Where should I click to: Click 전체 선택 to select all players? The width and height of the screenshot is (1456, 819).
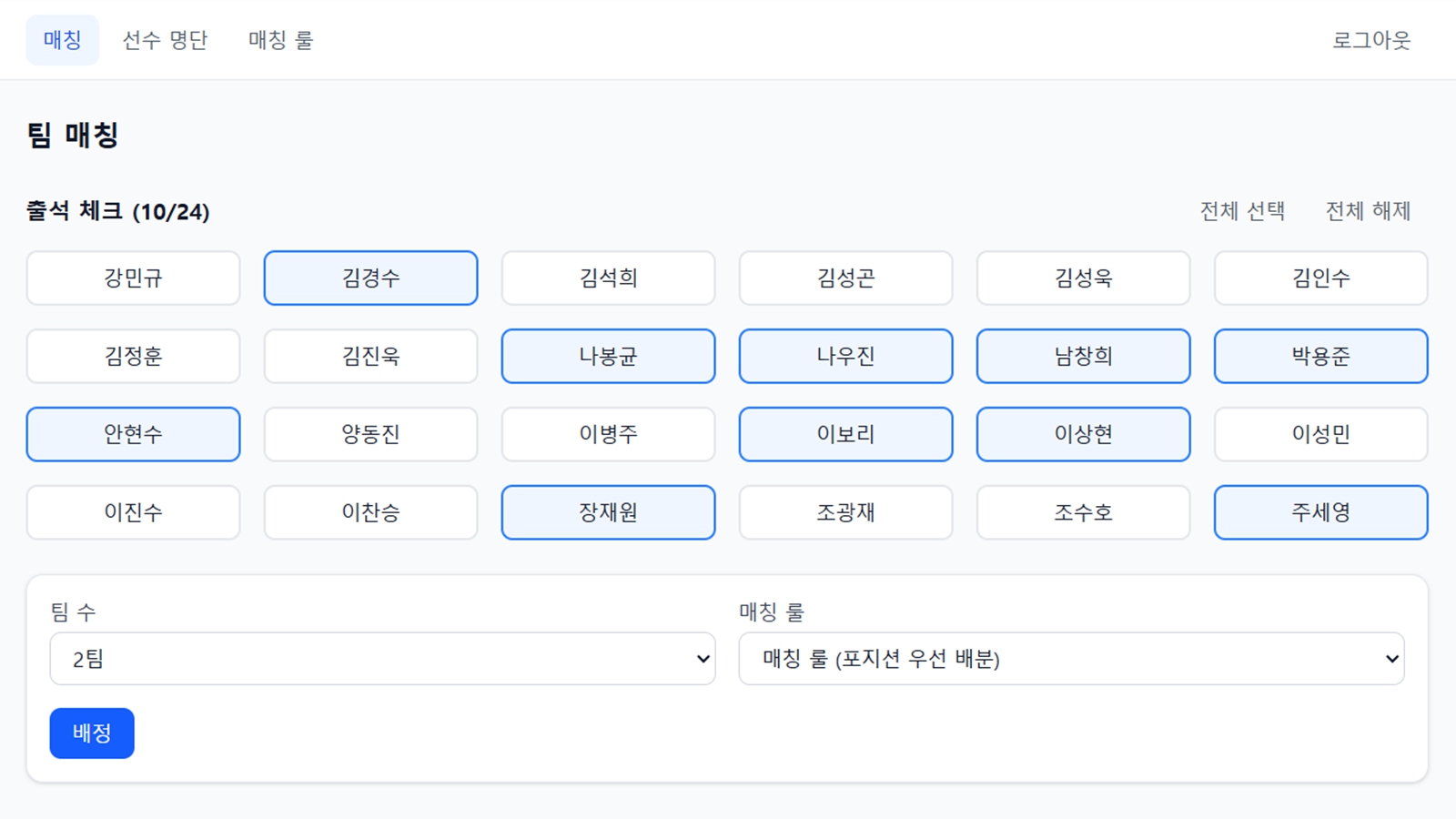point(1242,210)
